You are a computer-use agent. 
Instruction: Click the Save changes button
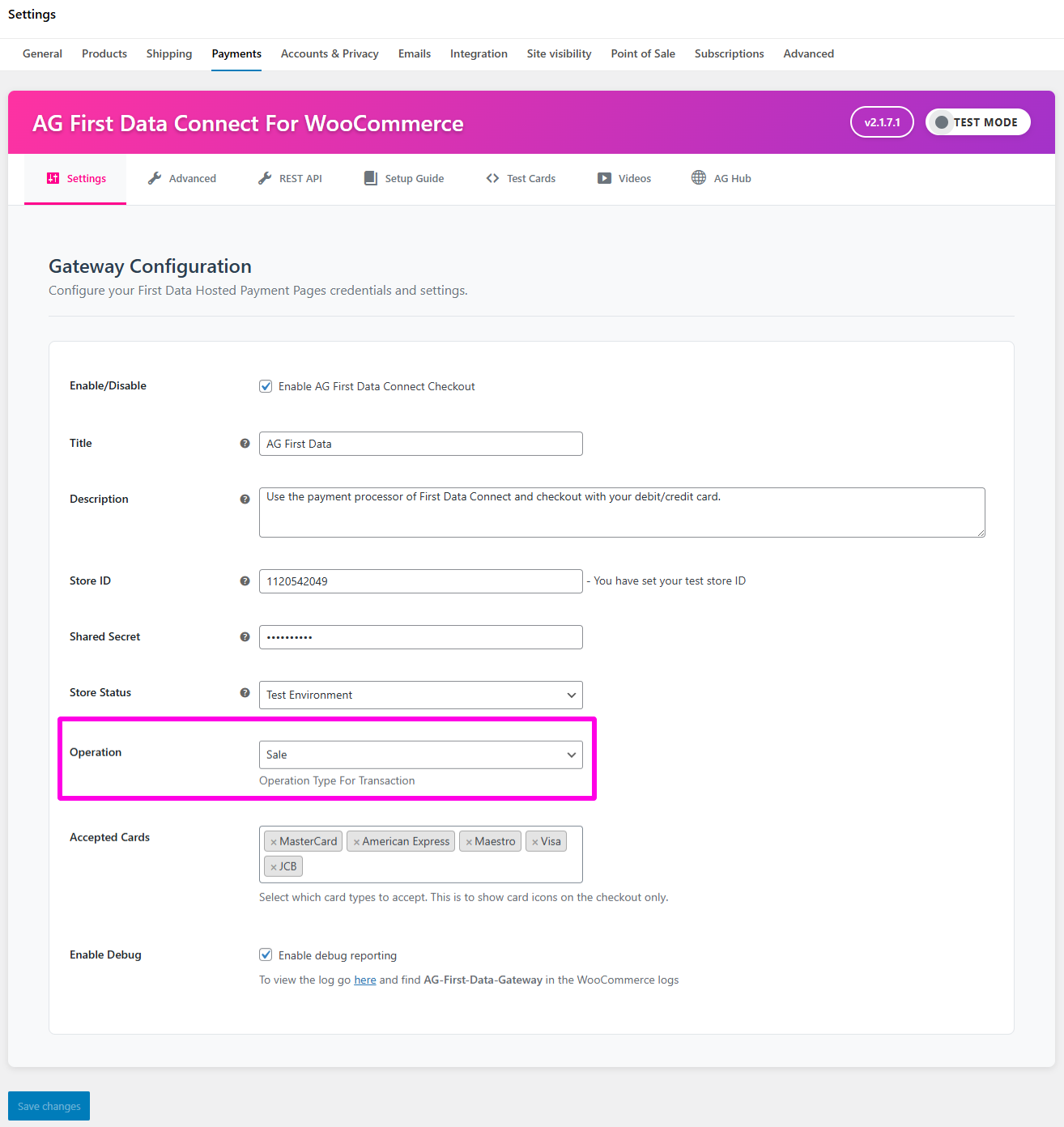pos(49,1106)
